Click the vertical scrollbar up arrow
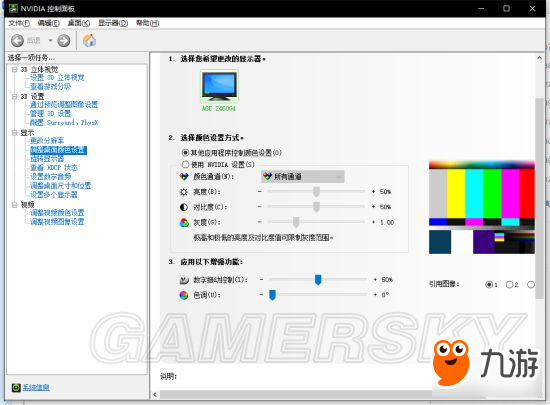The width and height of the screenshot is (550, 405). 539,58
